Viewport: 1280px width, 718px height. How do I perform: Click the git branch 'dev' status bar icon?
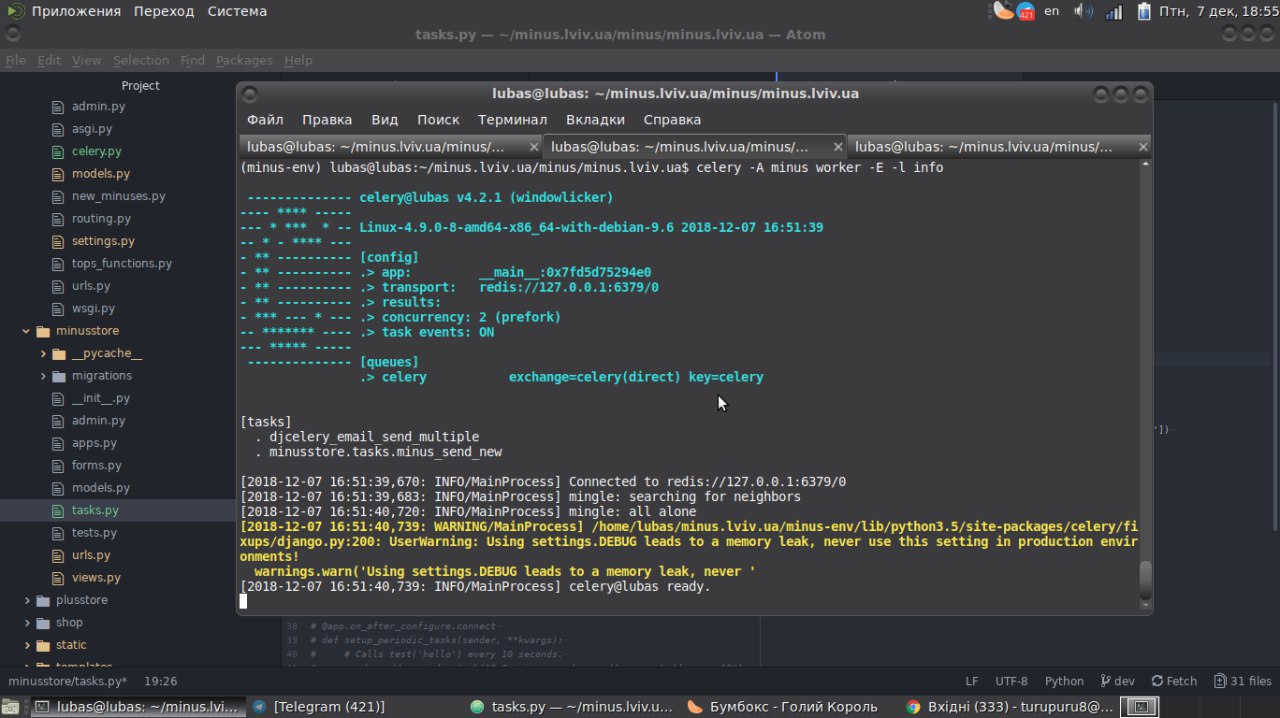click(1116, 681)
